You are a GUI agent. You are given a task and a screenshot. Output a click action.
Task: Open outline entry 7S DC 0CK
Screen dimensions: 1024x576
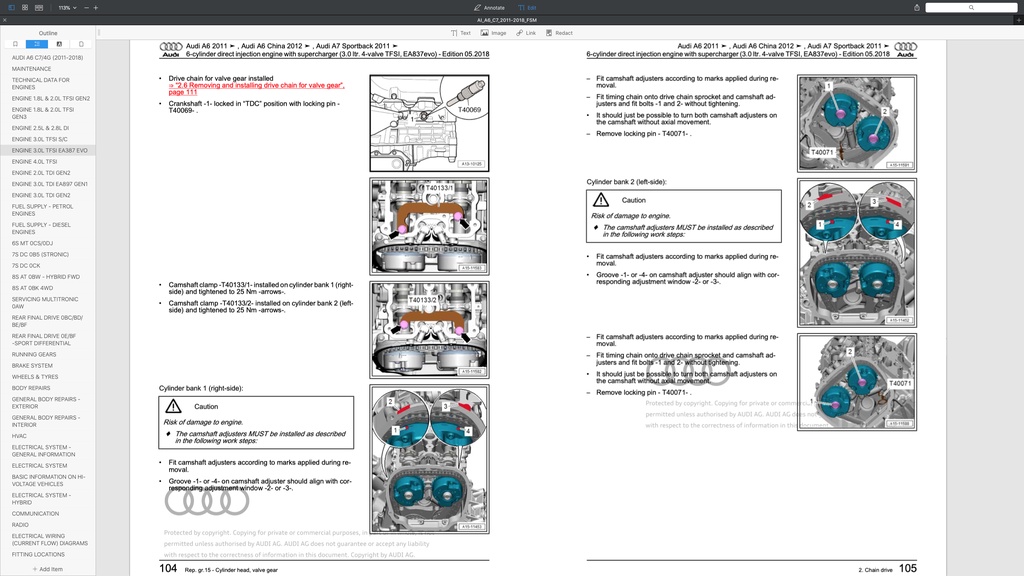[25, 266]
